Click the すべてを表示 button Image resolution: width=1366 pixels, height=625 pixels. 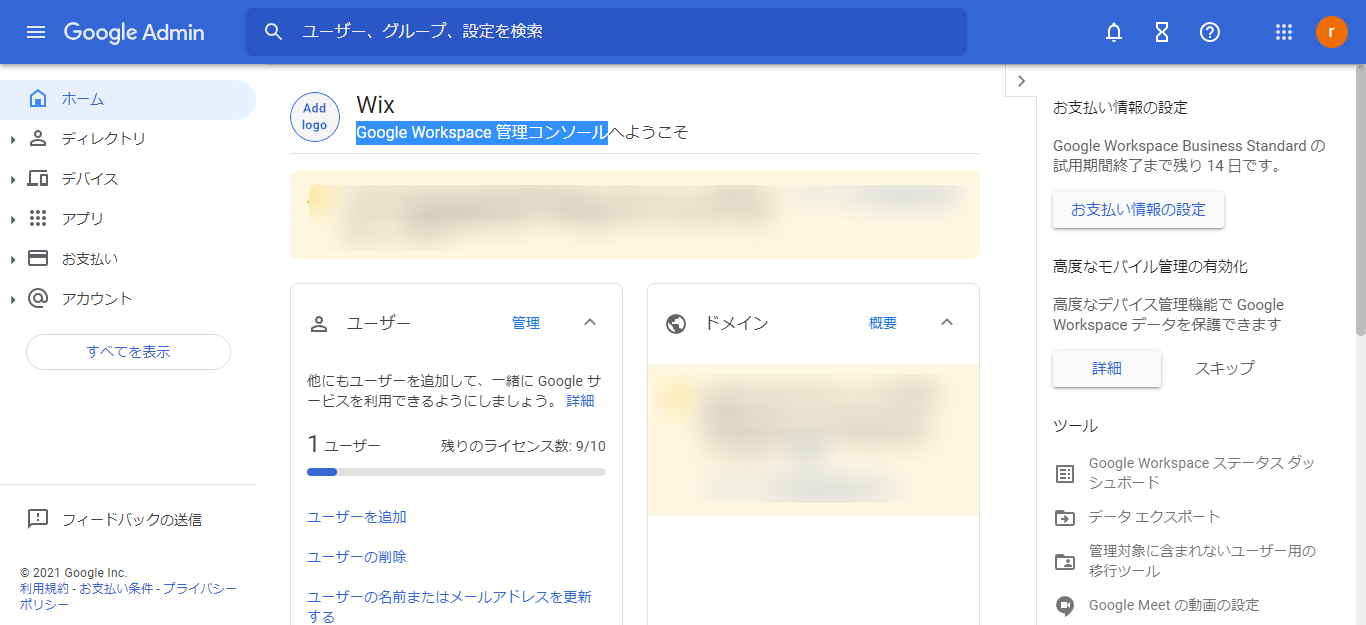(128, 352)
